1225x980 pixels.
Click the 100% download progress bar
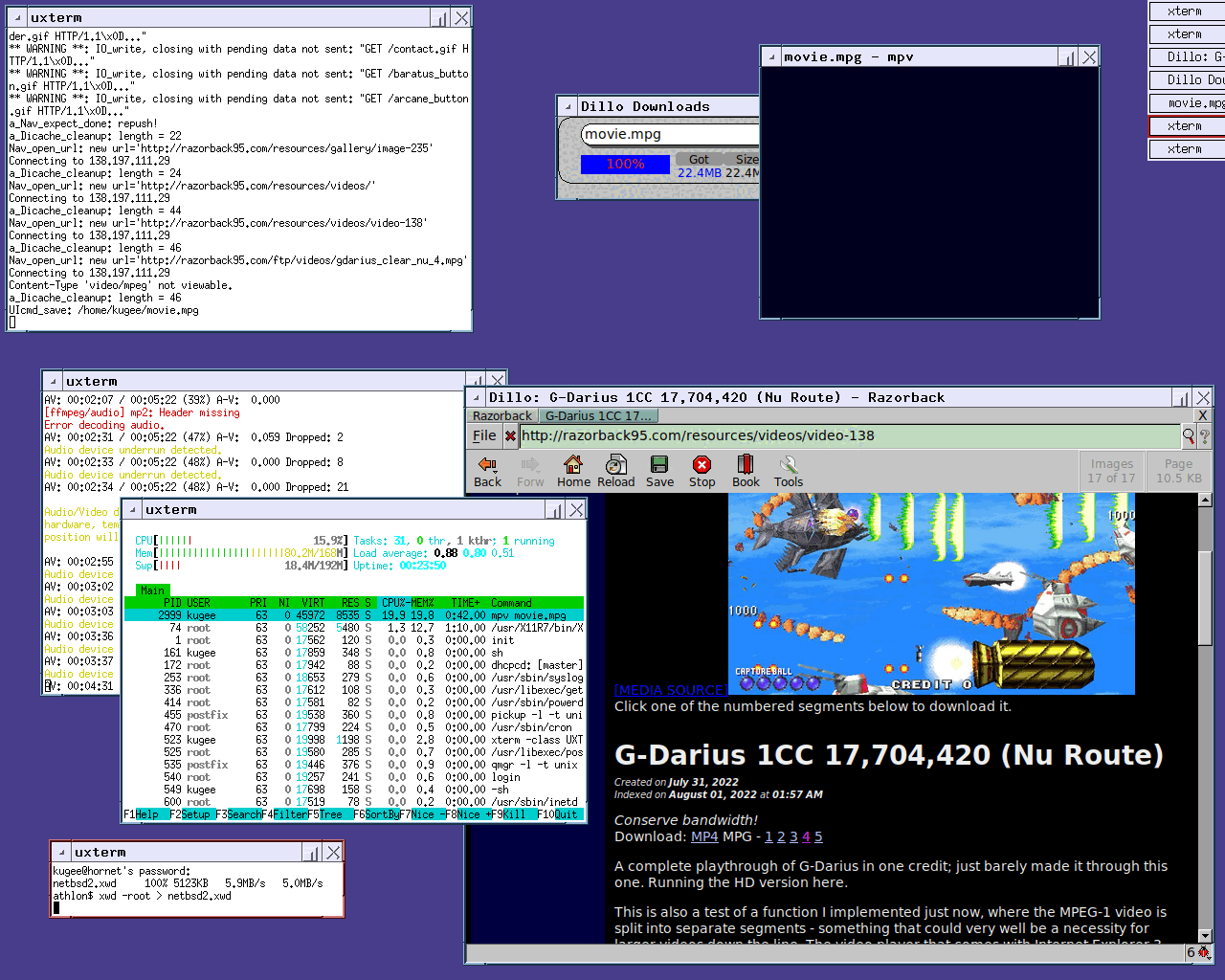click(x=625, y=165)
